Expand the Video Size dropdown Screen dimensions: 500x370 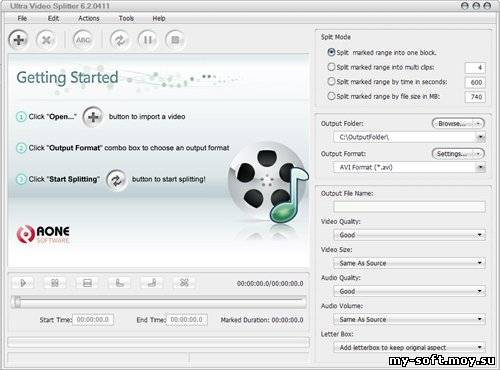tap(409, 263)
